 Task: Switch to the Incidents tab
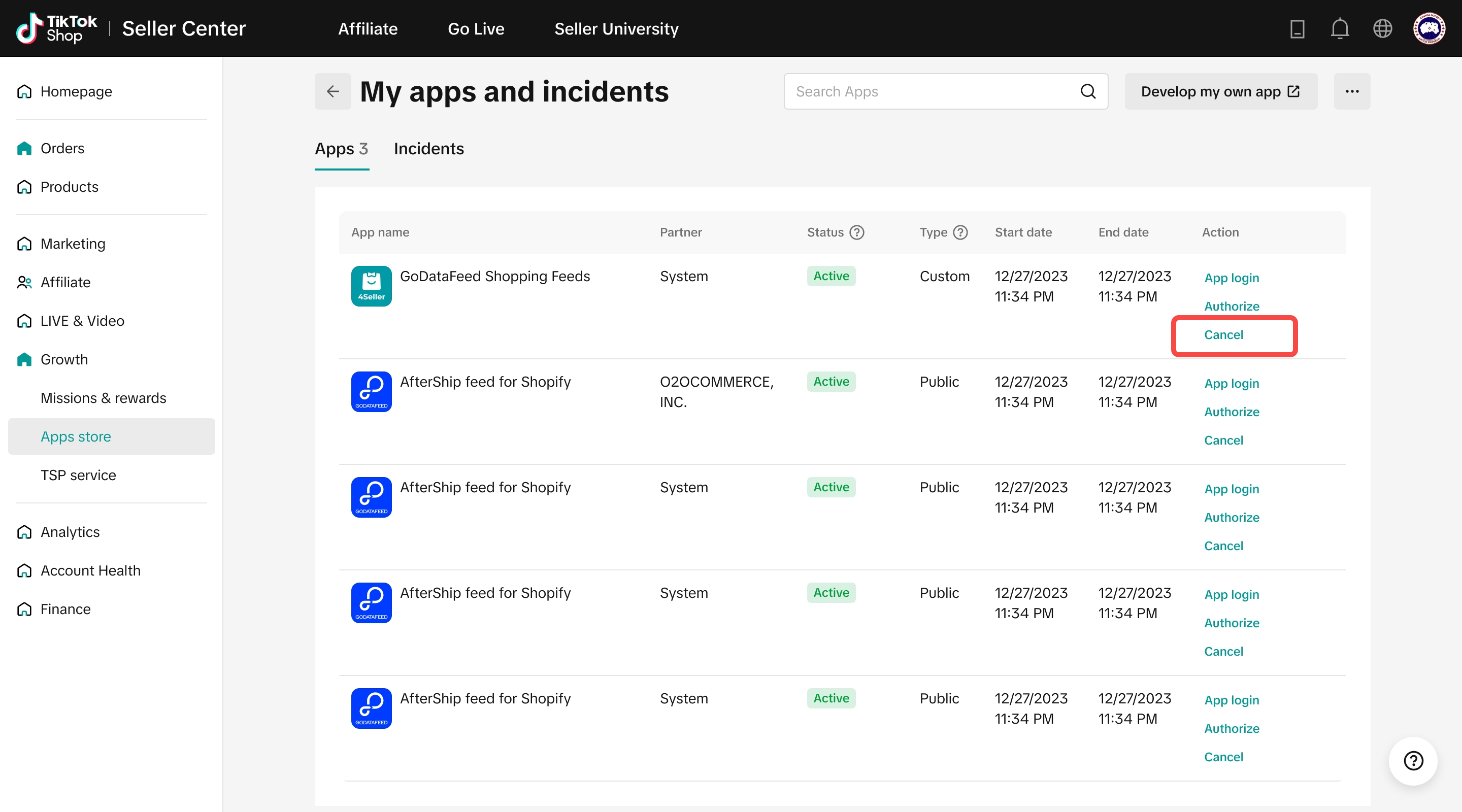pyautogui.click(x=428, y=149)
